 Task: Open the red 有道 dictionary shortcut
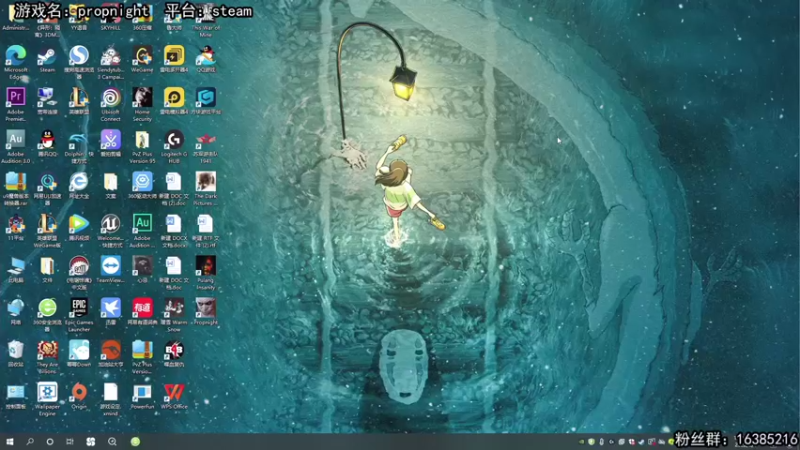point(142,308)
